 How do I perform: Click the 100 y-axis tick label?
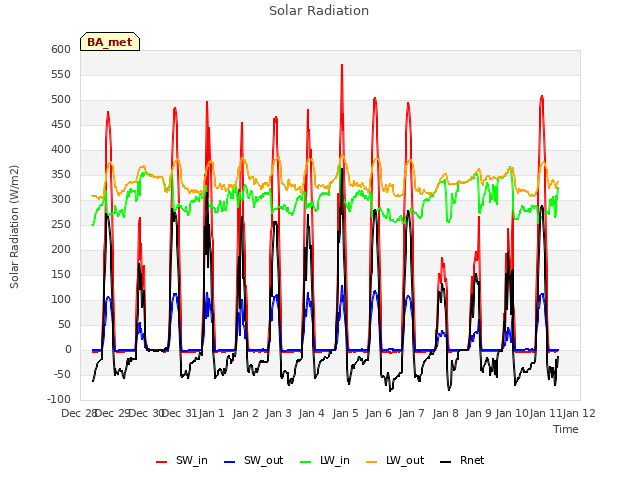point(61,300)
